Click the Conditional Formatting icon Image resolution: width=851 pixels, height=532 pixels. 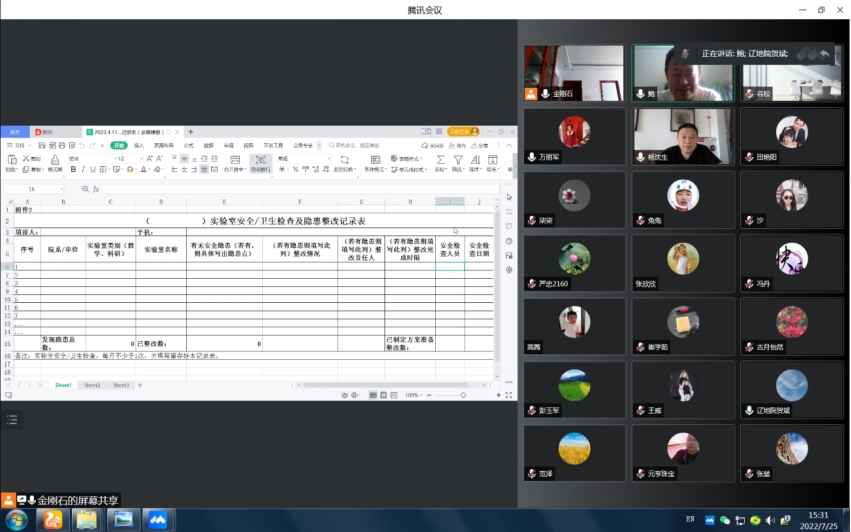pyautogui.click(x=375, y=160)
